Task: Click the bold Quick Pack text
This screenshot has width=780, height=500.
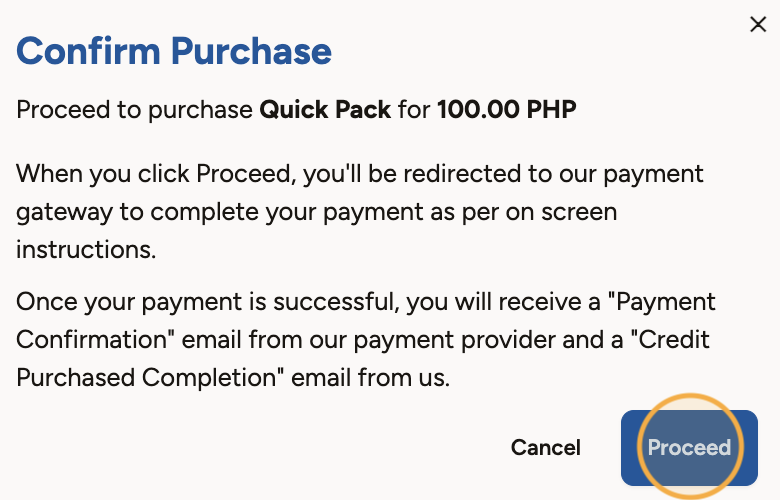Action: click(325, 109)
